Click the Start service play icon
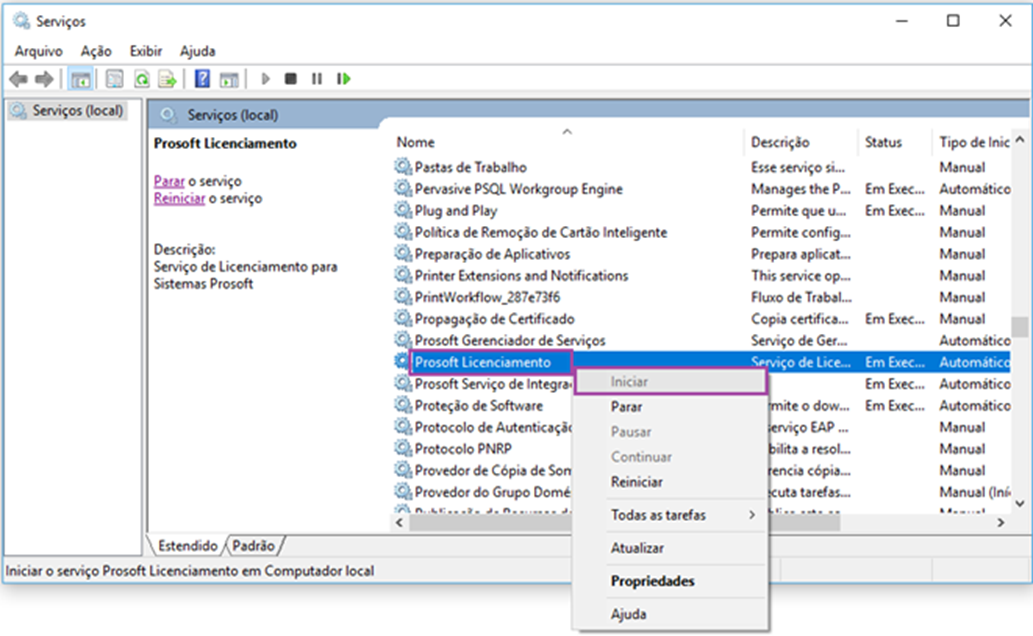 coord(265,79)
